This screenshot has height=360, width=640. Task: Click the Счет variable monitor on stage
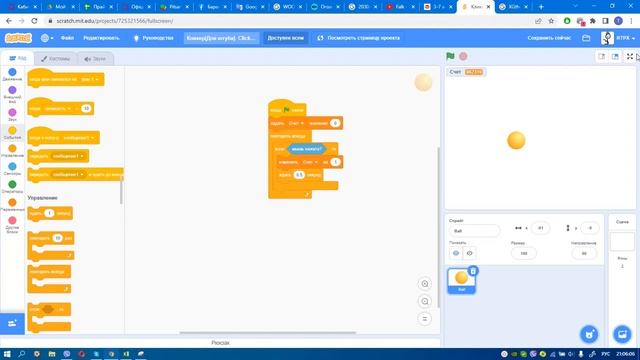coord(466,72)
